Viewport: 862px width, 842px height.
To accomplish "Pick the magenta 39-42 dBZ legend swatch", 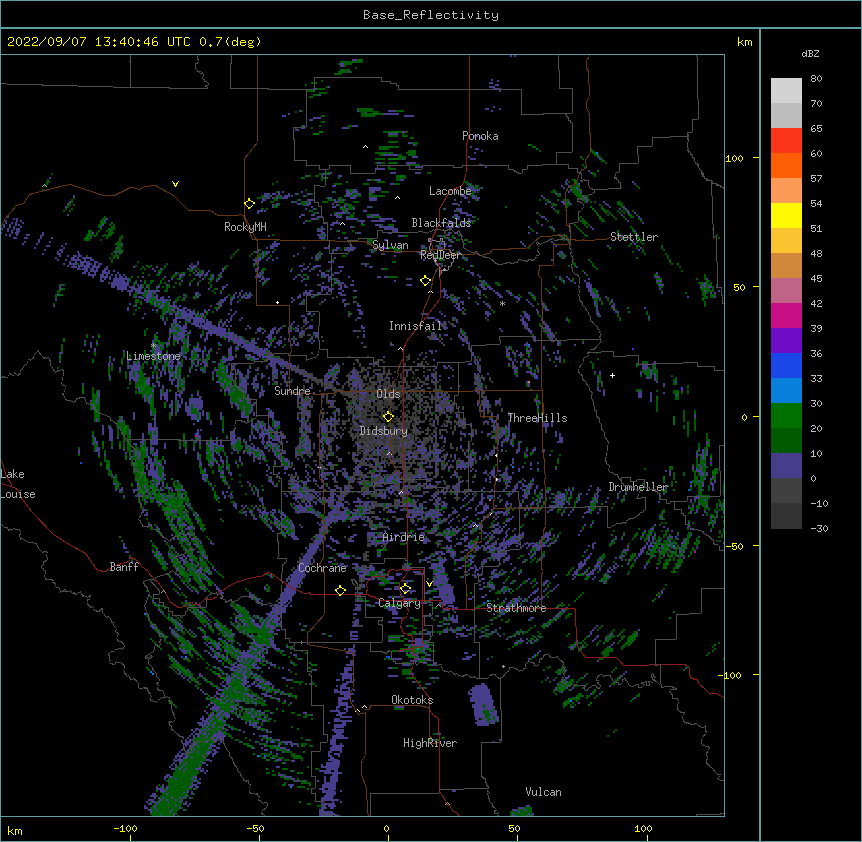I will (x=786, y=315).
